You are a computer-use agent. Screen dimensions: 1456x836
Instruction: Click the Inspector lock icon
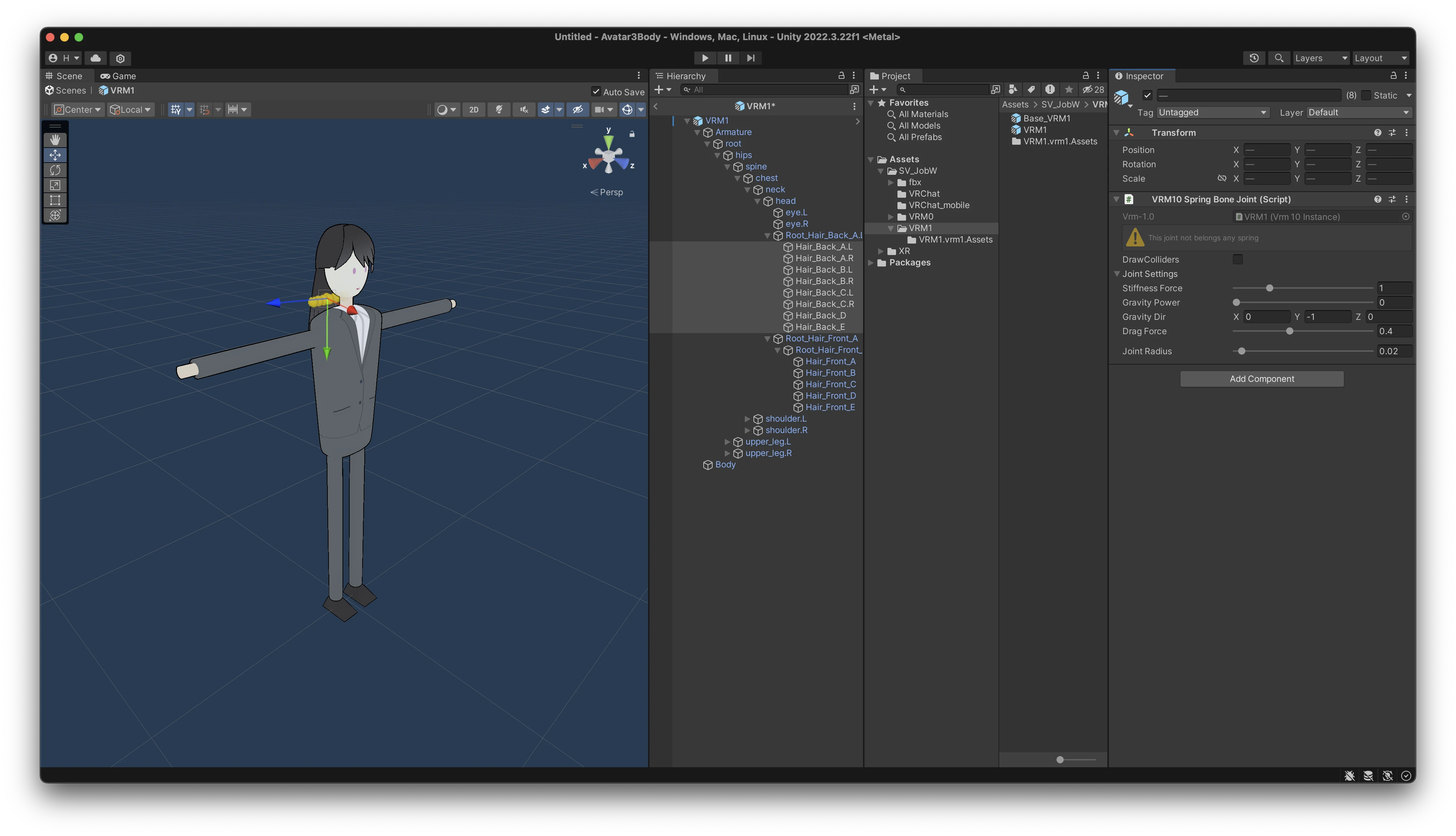pyautogui.click(x=1393, y=76)
